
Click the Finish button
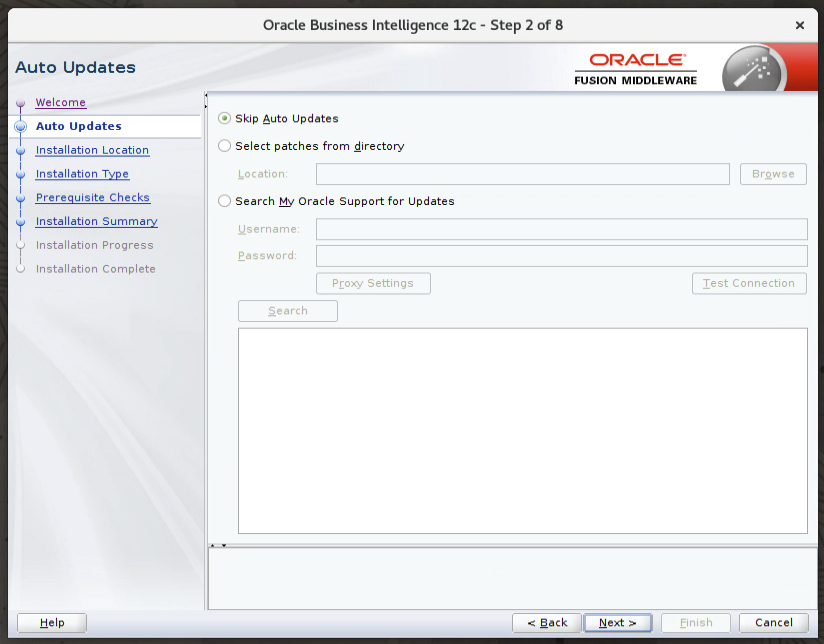pyautogui.click(x=696, y=623)
